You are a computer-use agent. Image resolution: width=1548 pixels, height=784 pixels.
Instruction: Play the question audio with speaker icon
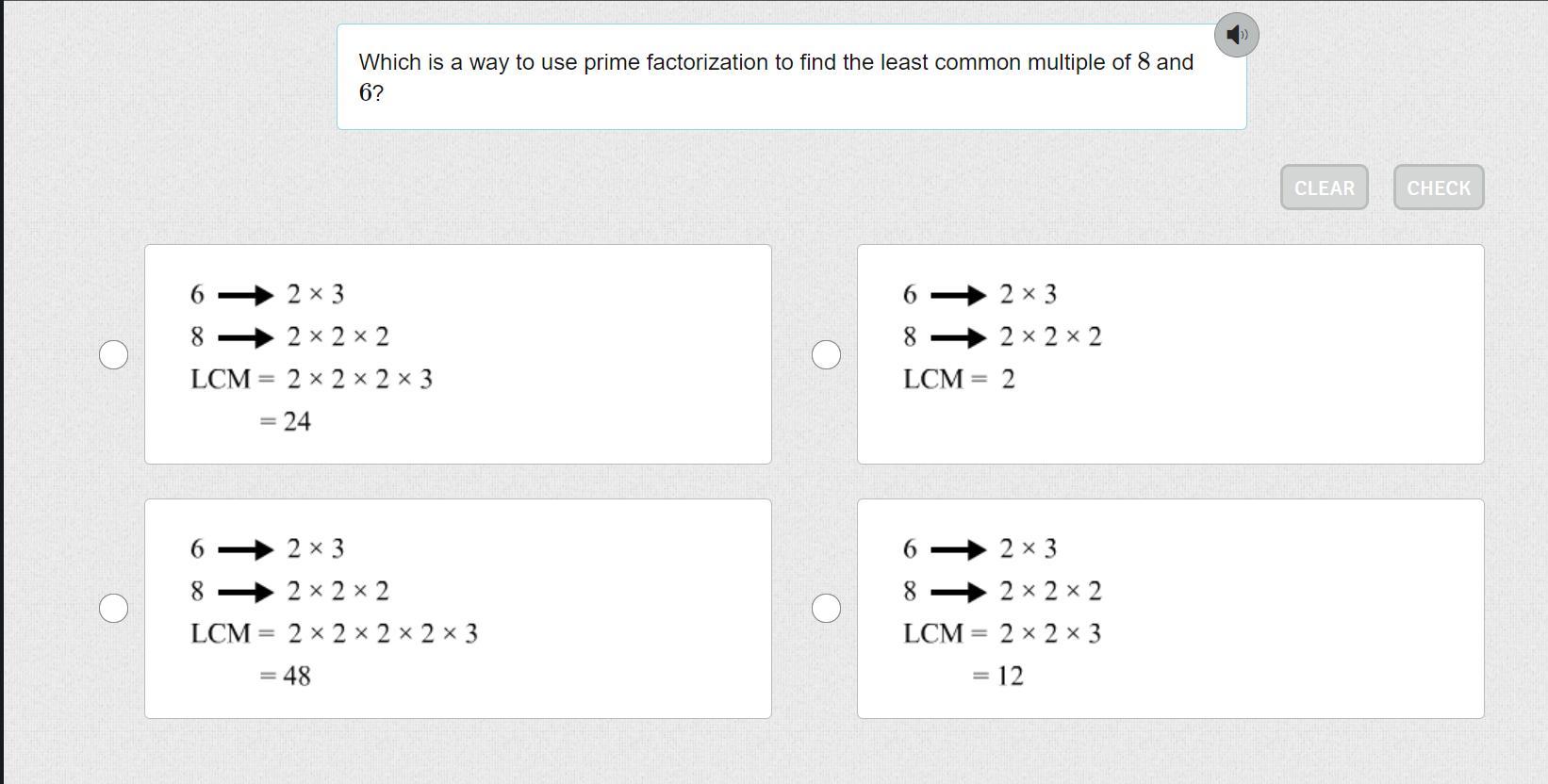tap(1236, 36)
